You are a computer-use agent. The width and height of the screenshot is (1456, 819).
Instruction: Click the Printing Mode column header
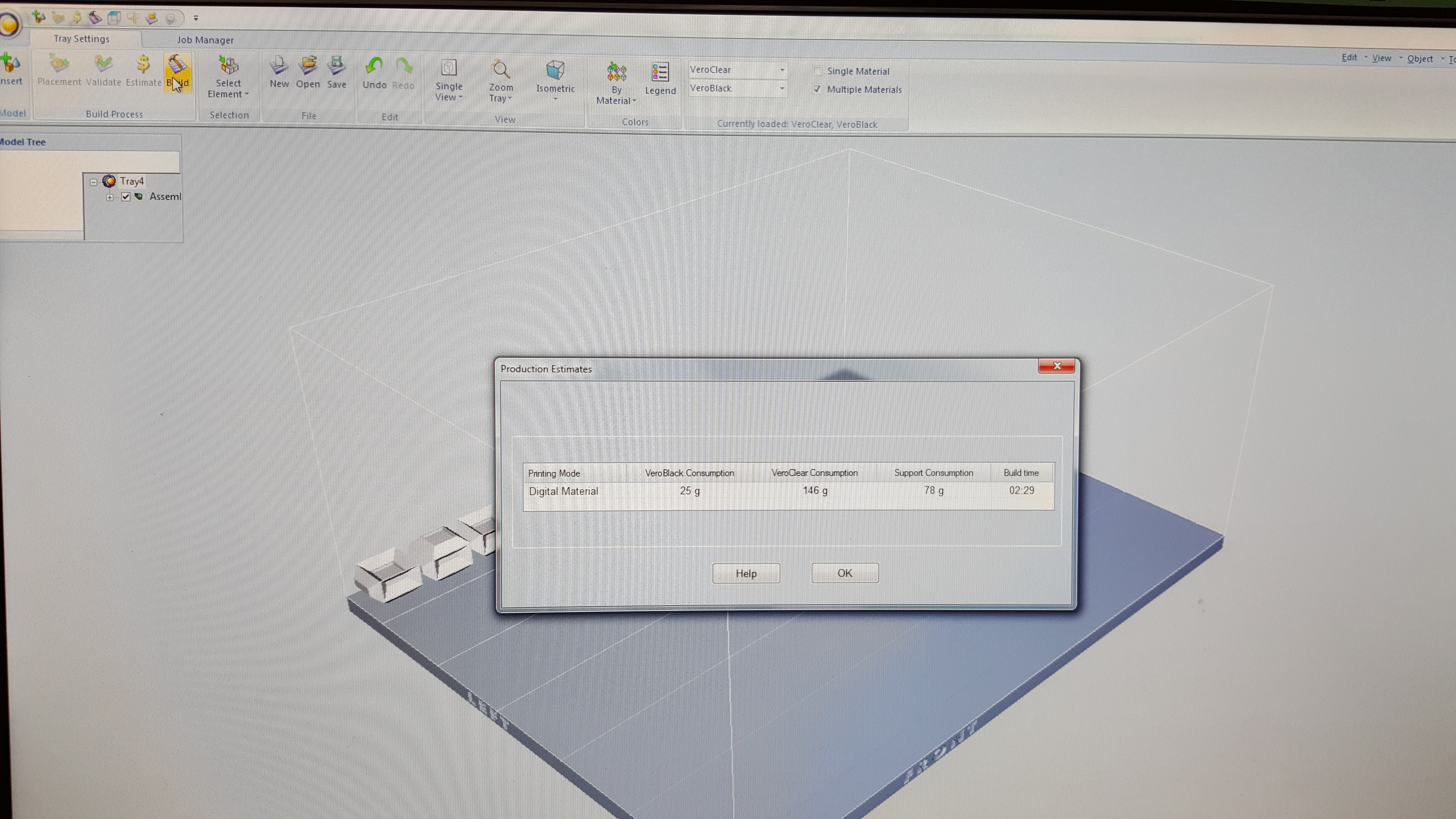[x=575, y=473]
